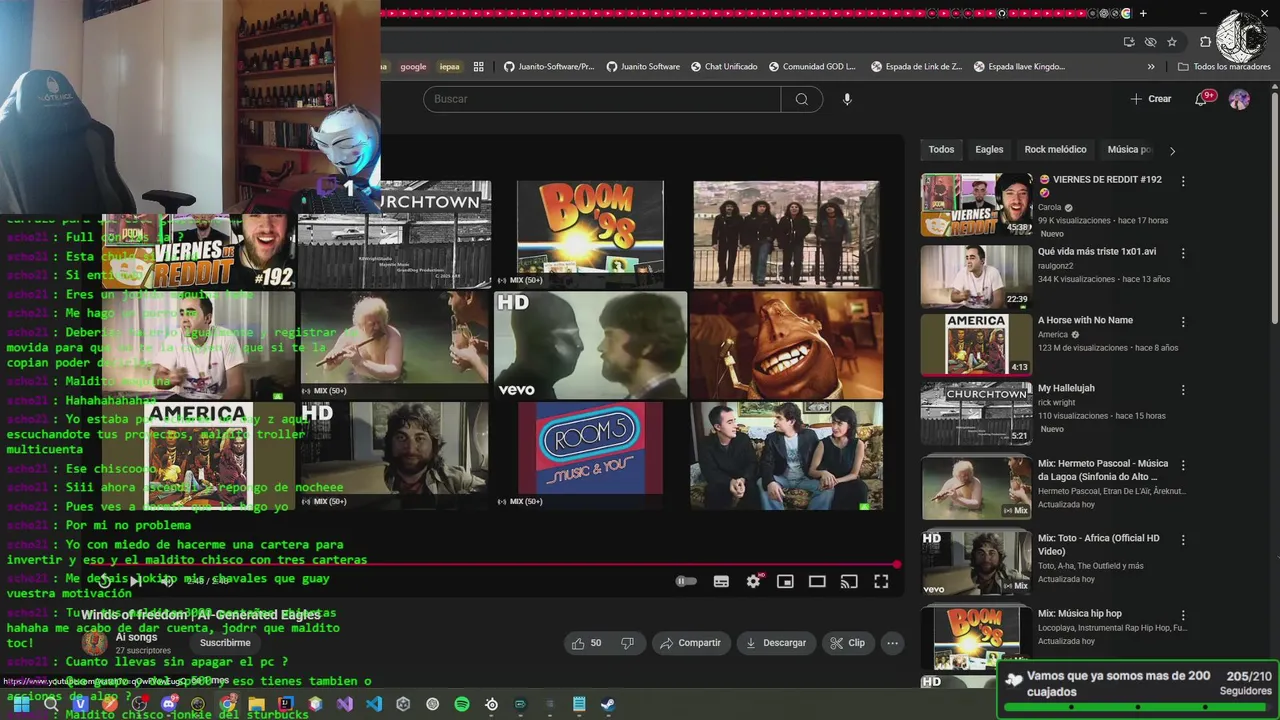Click the Compartir button
This screenshot has width=1280, height=720.
coord(690,643)
